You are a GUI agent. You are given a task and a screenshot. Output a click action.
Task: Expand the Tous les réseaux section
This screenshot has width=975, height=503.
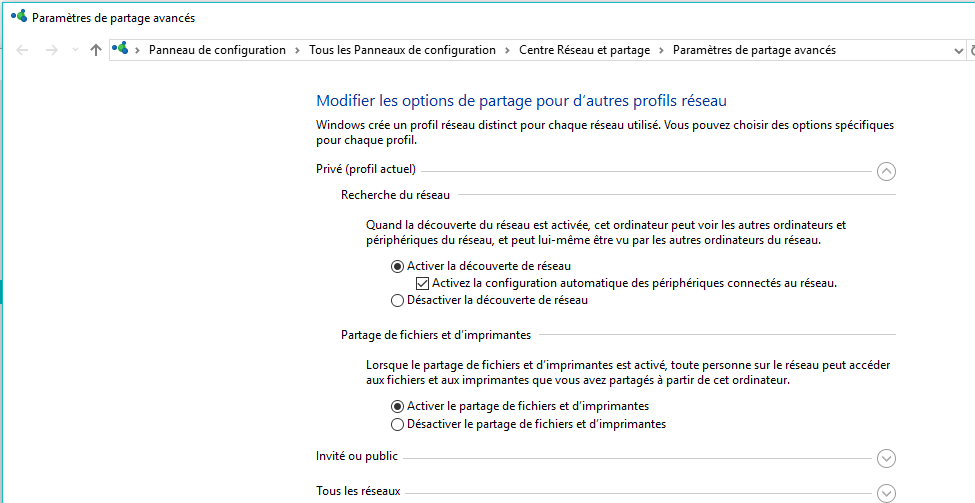pos(885,492)
